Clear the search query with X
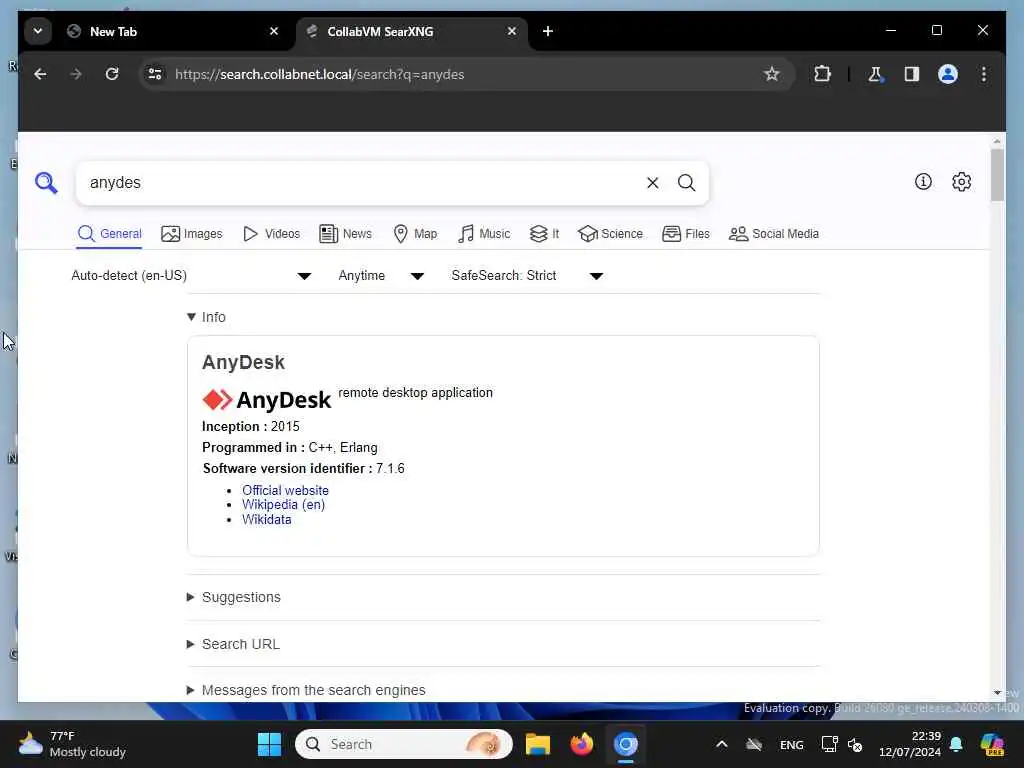This screenshot has height=768, width=1024. (x=652, y=183)
